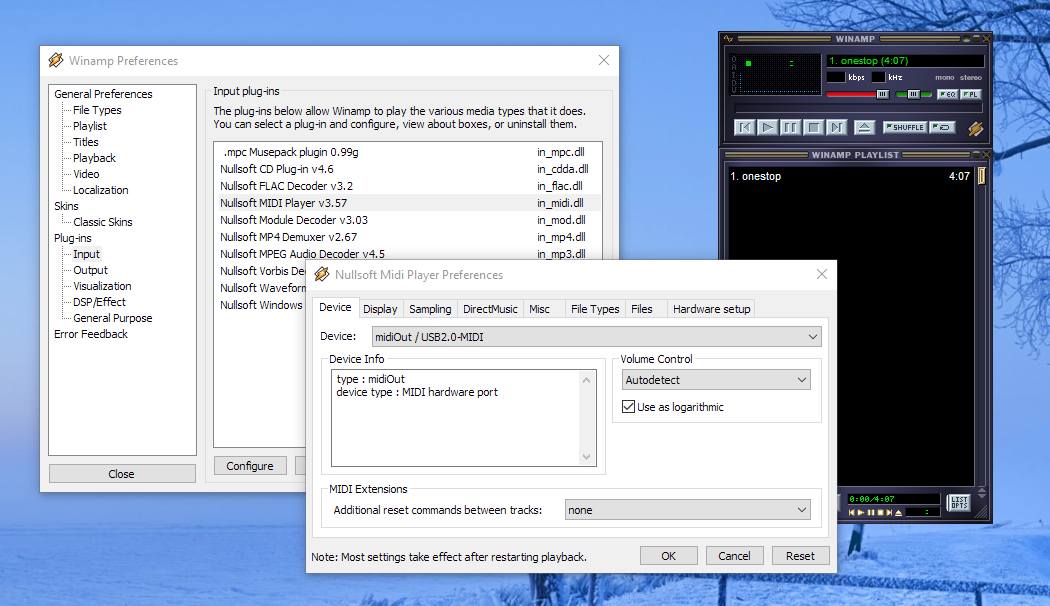This screenshot has height=606, width=1050.
Task: Click the Winamp seek position bar
Action: point(858,108)
